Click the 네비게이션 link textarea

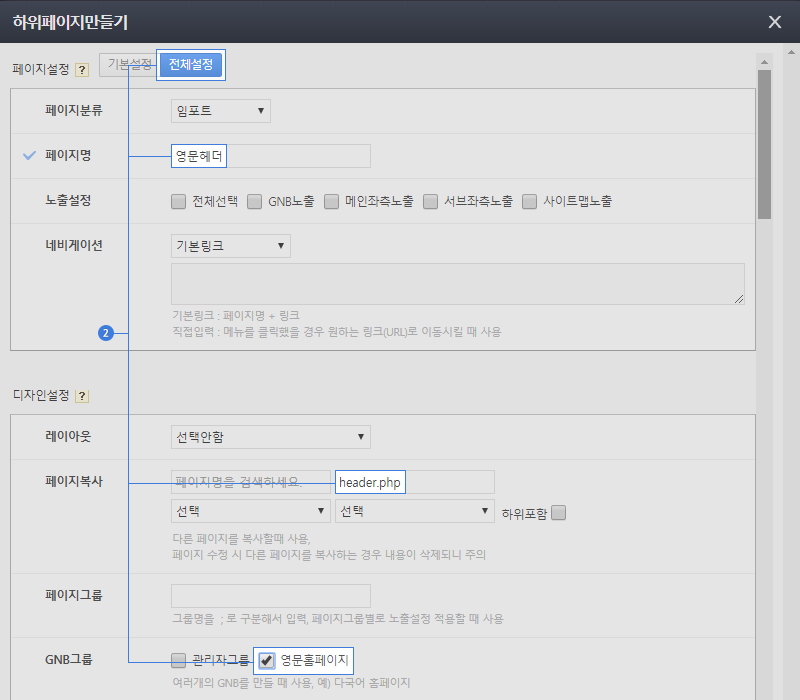click(x=457, y=284)
